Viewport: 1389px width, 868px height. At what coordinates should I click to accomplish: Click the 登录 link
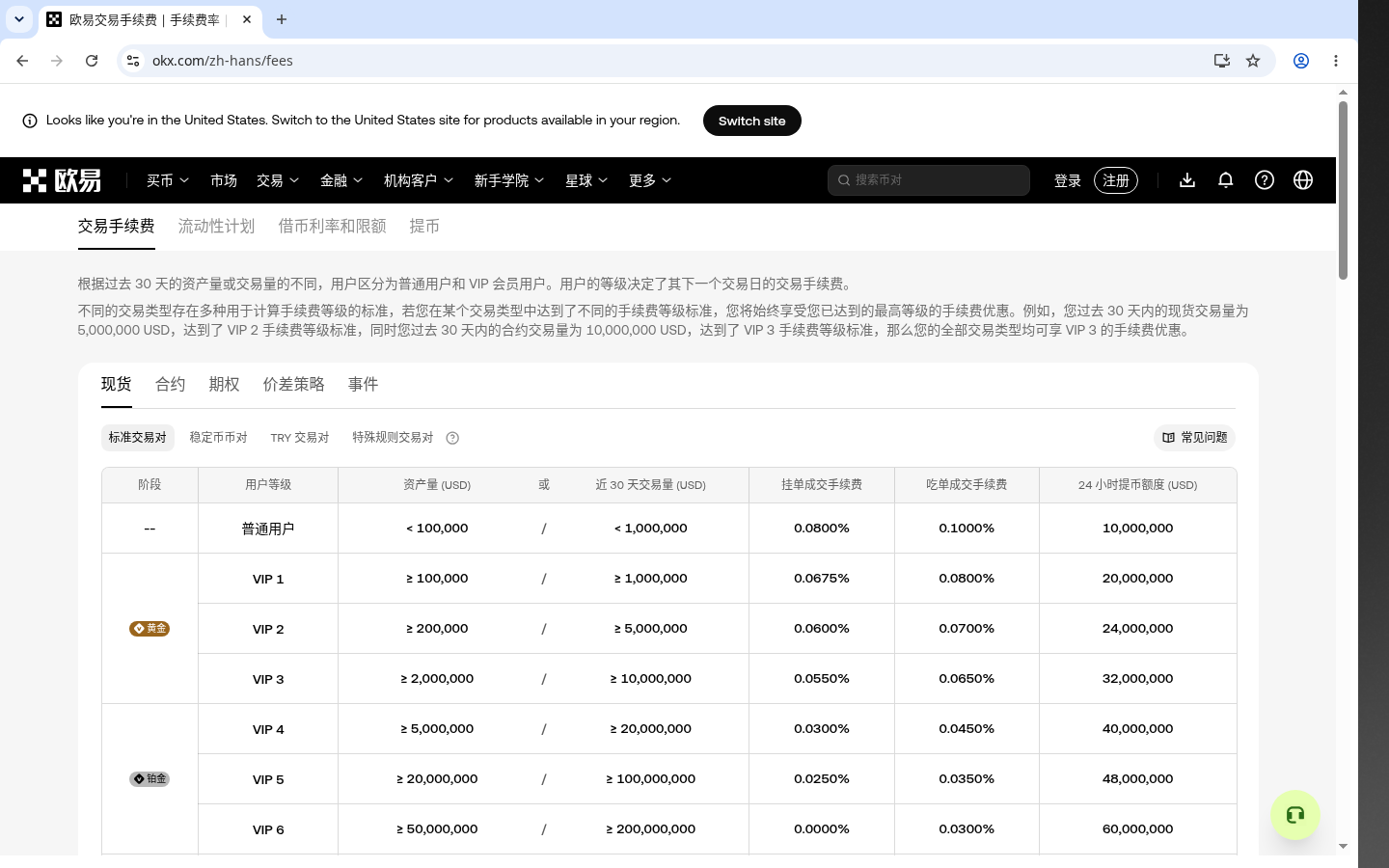point(1068,180)
